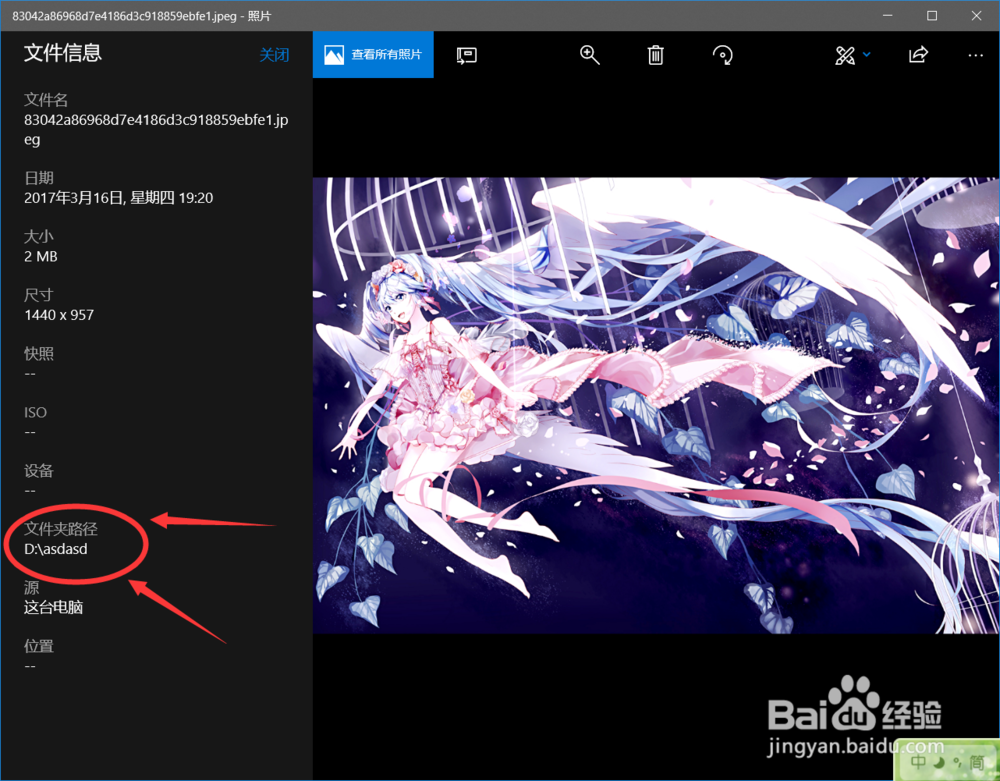The width and height of the screenshot is (1000, 781).
Task: Click the 尺寸 label
Action: (x=38, y=295)
